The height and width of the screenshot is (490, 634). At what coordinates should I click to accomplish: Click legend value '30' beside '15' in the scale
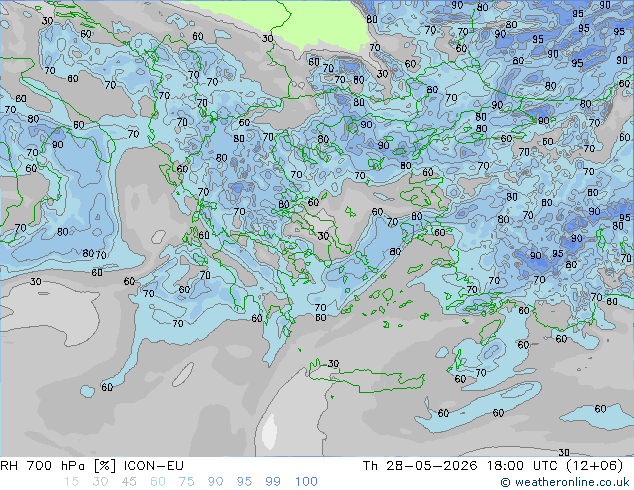pyautogui.click(x=100, y=482)
